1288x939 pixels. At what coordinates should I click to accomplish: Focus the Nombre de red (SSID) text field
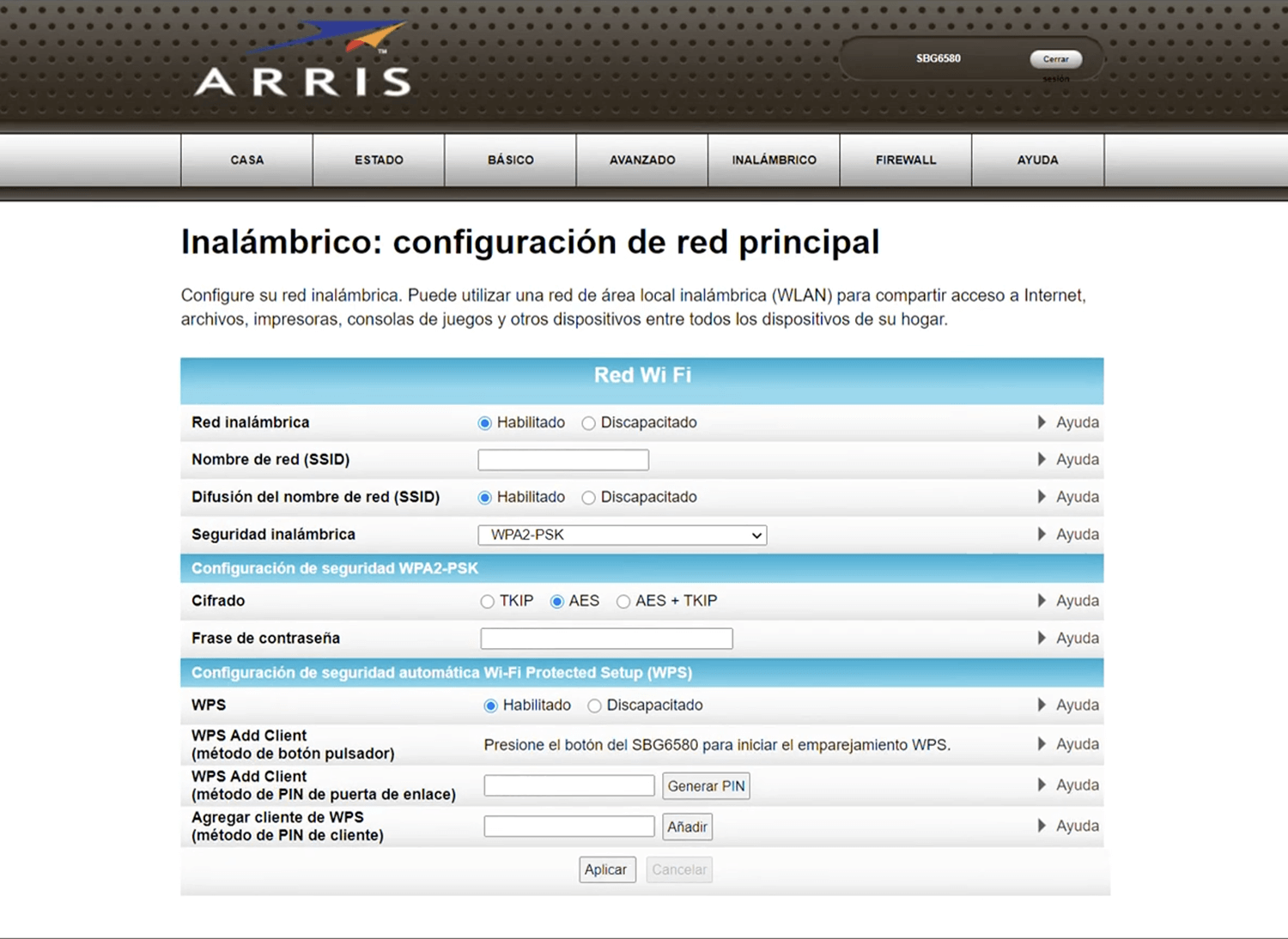[x=562, y=460]
